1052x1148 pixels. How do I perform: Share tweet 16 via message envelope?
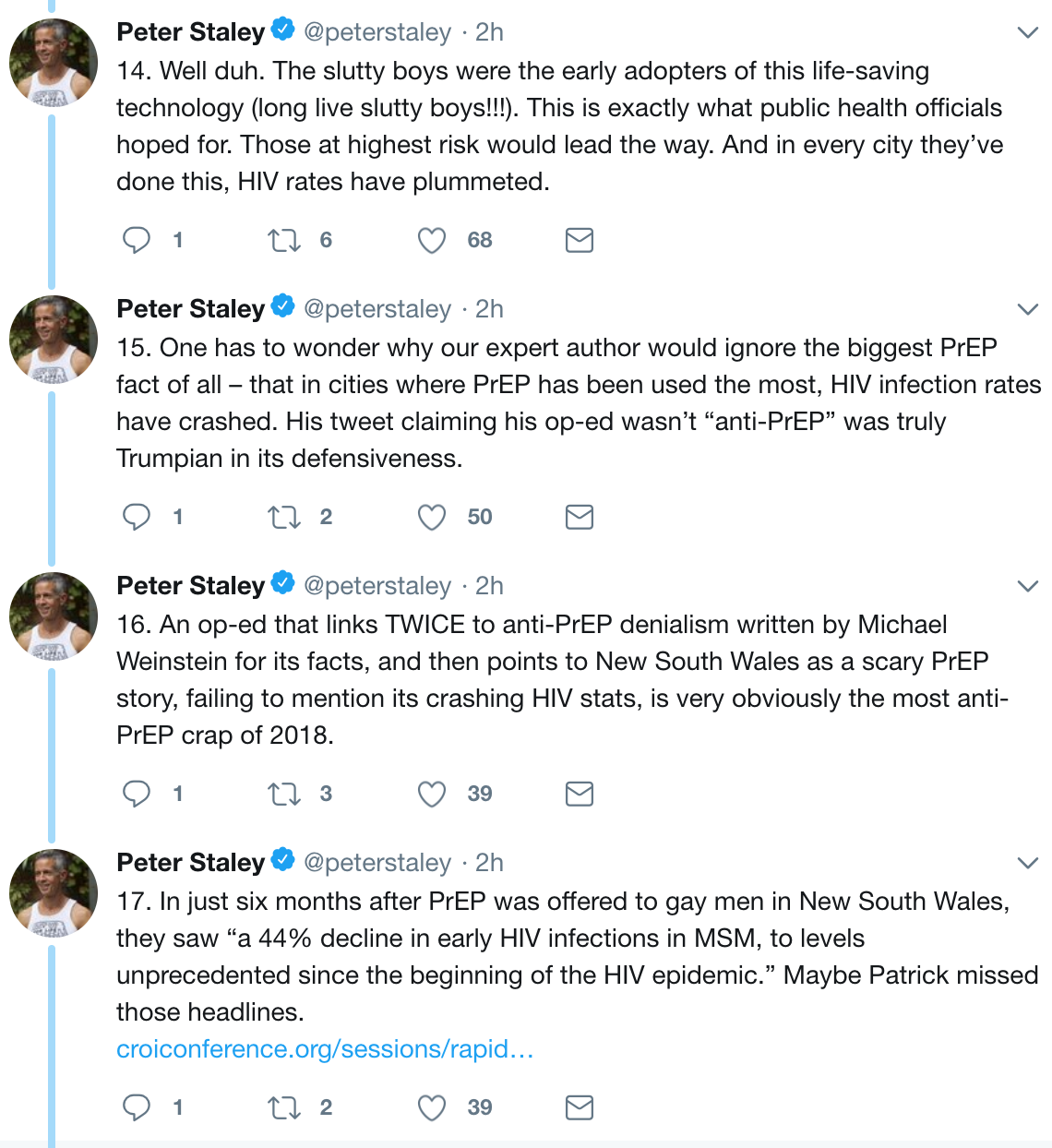click(x=579, y=794)
